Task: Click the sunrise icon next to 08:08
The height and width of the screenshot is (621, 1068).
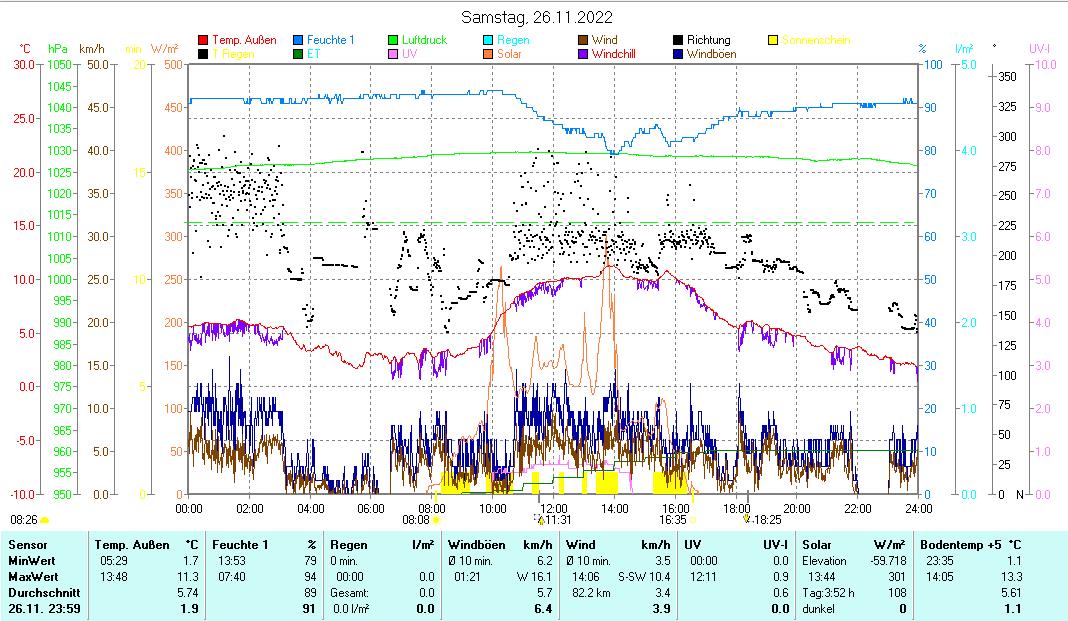Action: tap(436, 520)
